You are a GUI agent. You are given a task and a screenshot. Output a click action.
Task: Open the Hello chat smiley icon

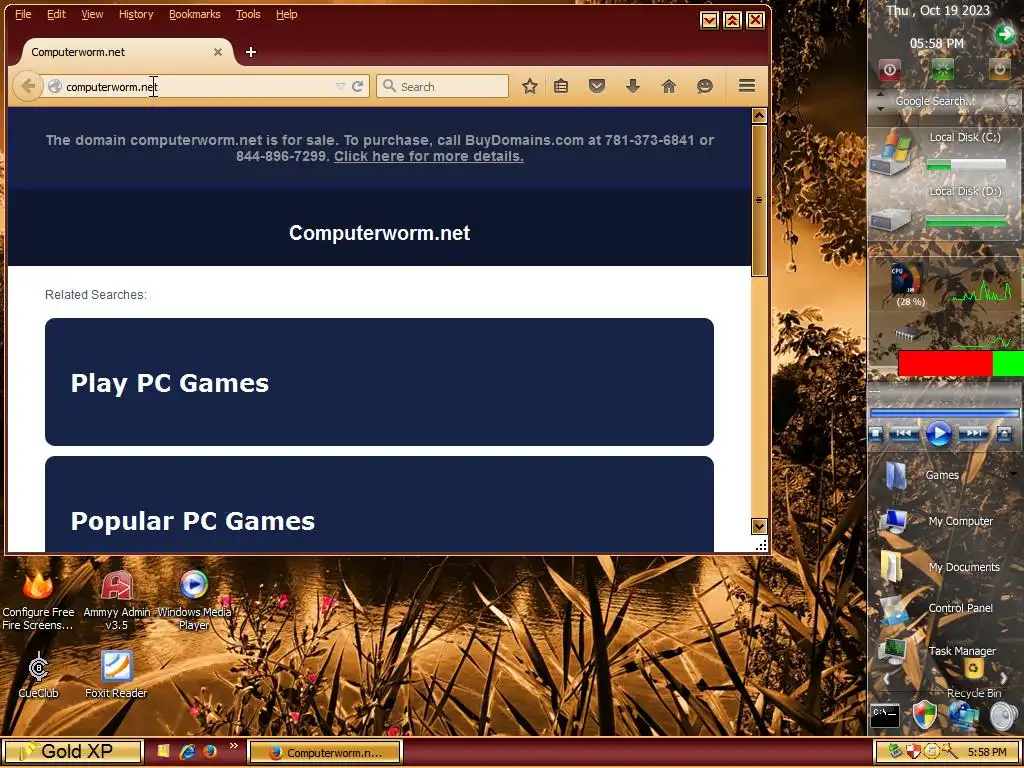coord(704,86)
